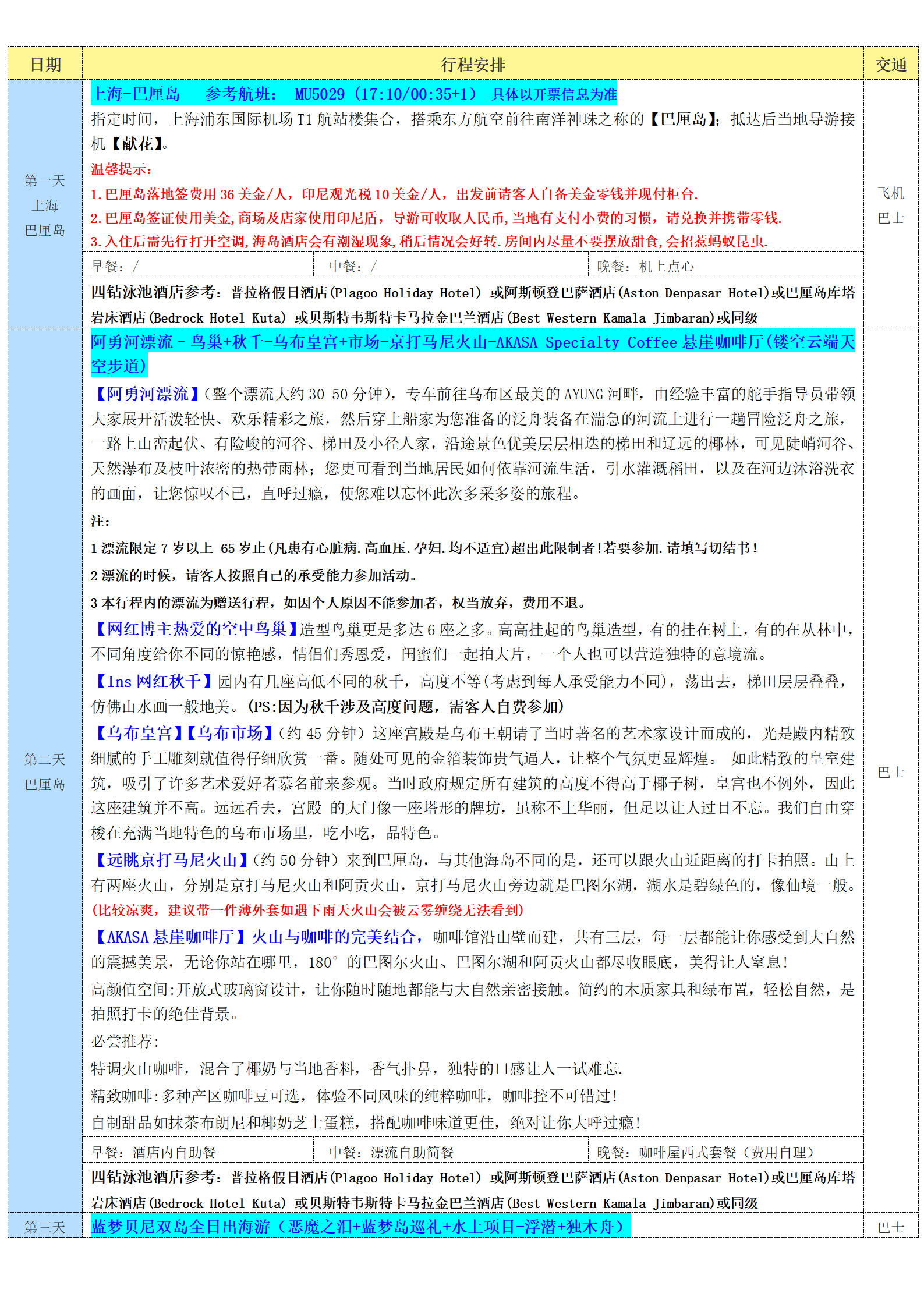This screenshot has height=1307, width=924.
Task: Click the 交通 column header
Action: tap(890, 64)
